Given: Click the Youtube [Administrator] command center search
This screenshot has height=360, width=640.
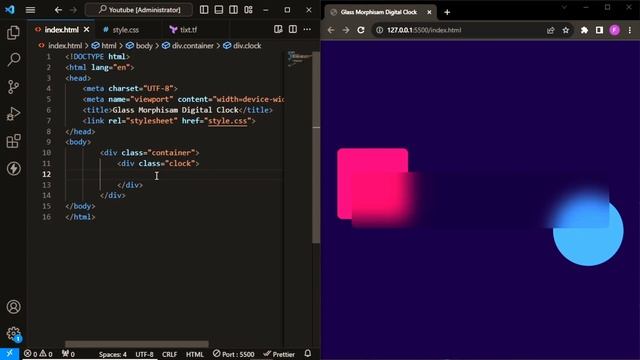Looking at the screenshot, I should coord(139,10).
